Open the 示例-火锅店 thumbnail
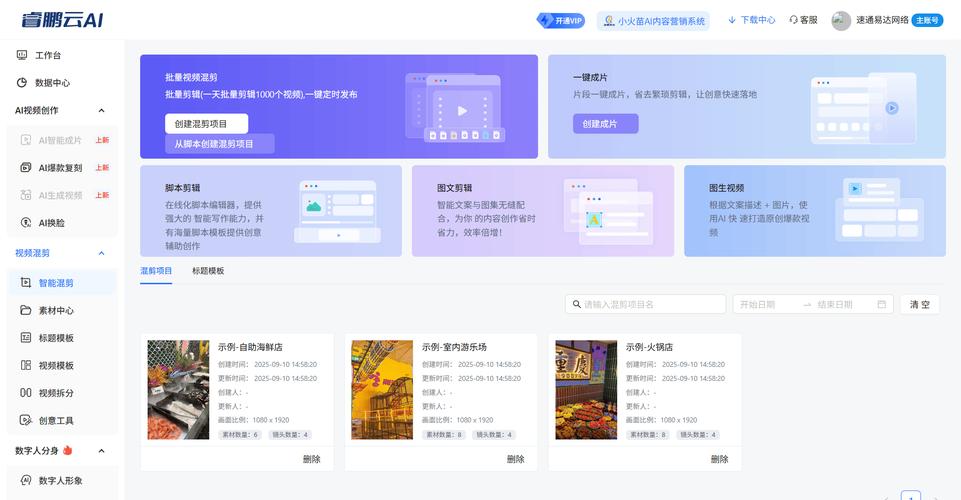The width and height of the screenshot is (961, 500). pyautogui.click(x=587, y=390)
